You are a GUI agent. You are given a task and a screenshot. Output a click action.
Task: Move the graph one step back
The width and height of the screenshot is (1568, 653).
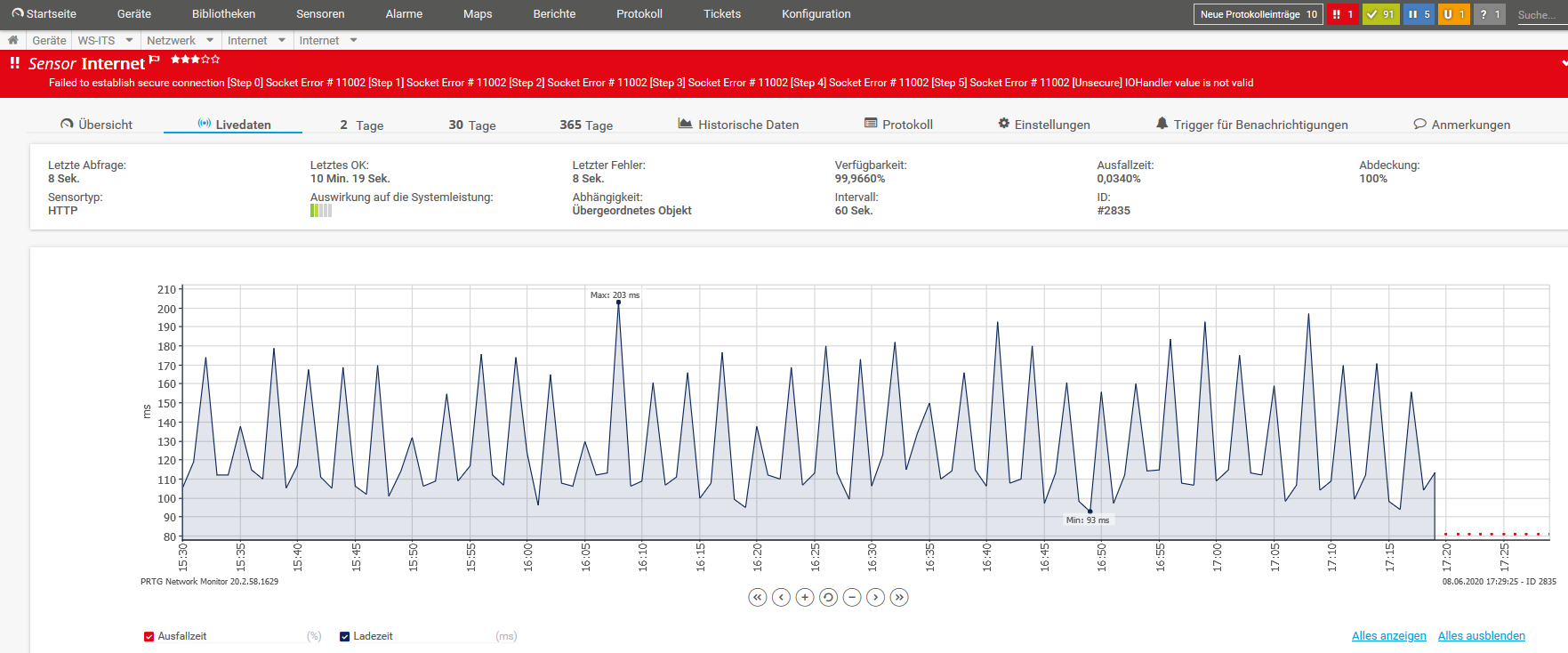(x=781, y=597)
